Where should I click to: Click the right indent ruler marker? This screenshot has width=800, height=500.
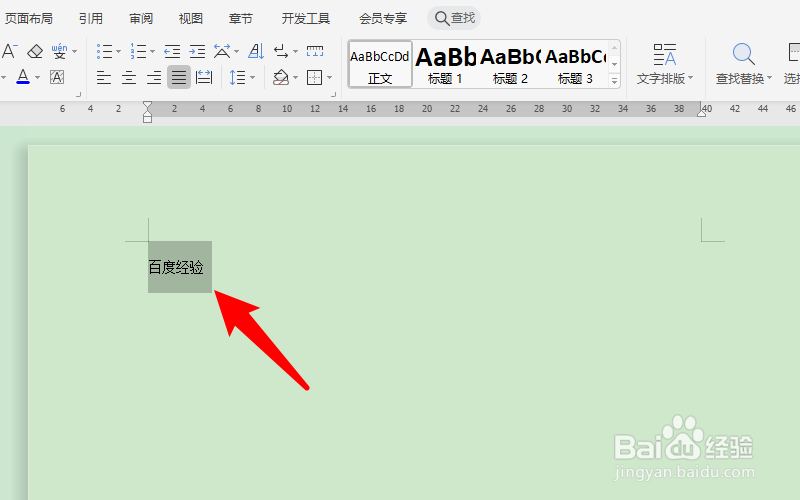coord(702,112)
